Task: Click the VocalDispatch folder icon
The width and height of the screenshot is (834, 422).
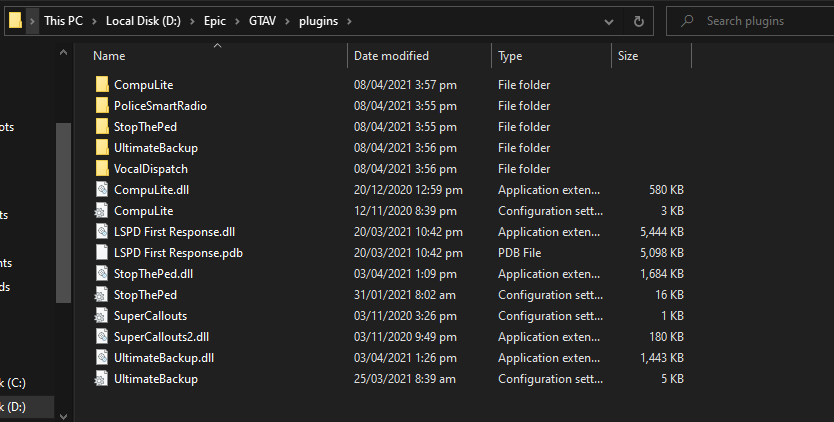Action: [101, 169]
